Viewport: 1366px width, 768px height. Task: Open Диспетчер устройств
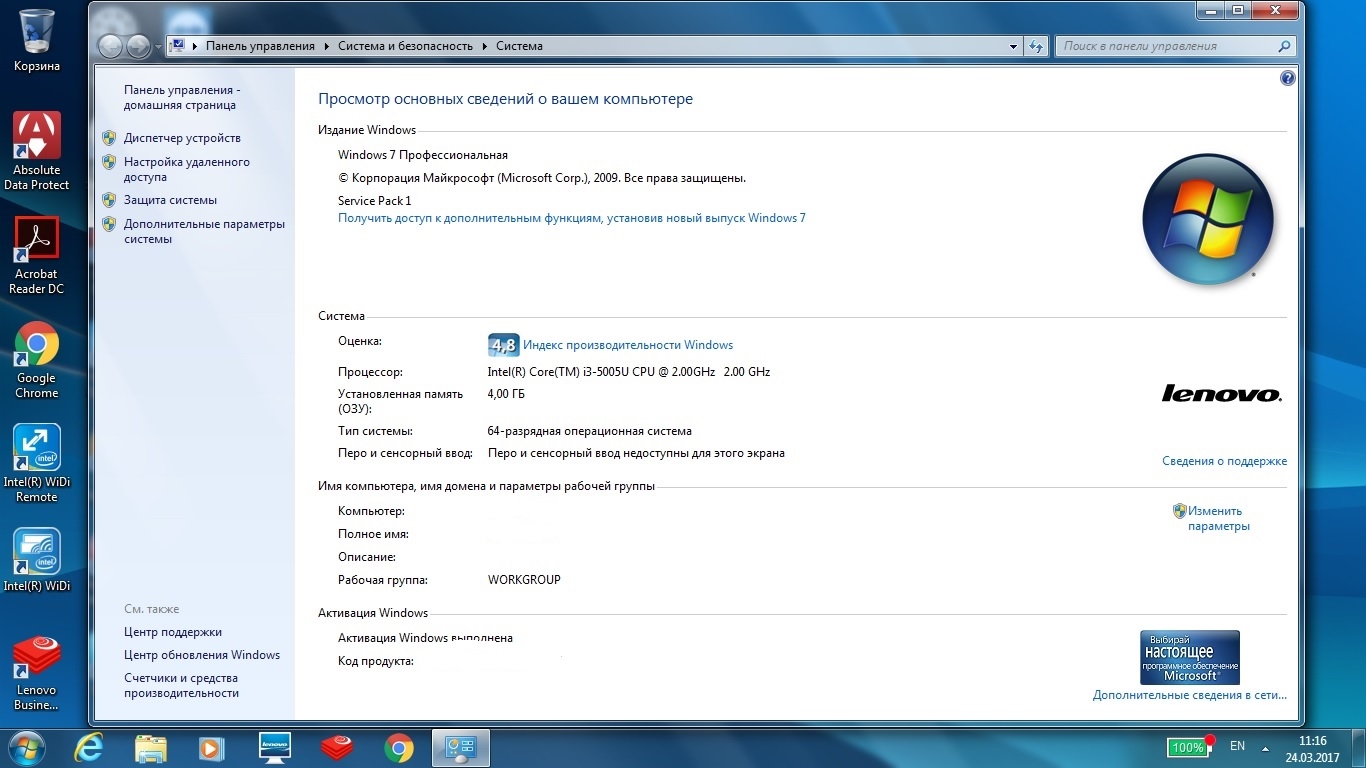click(x=182, y=138)
